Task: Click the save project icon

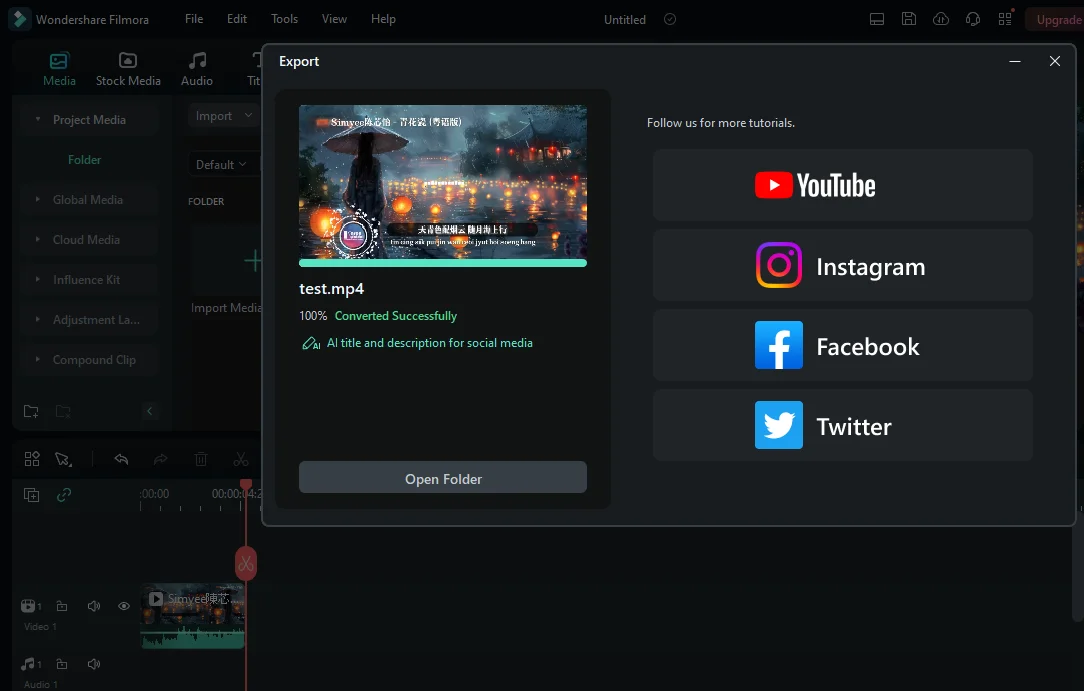Action: pos(908,19)
